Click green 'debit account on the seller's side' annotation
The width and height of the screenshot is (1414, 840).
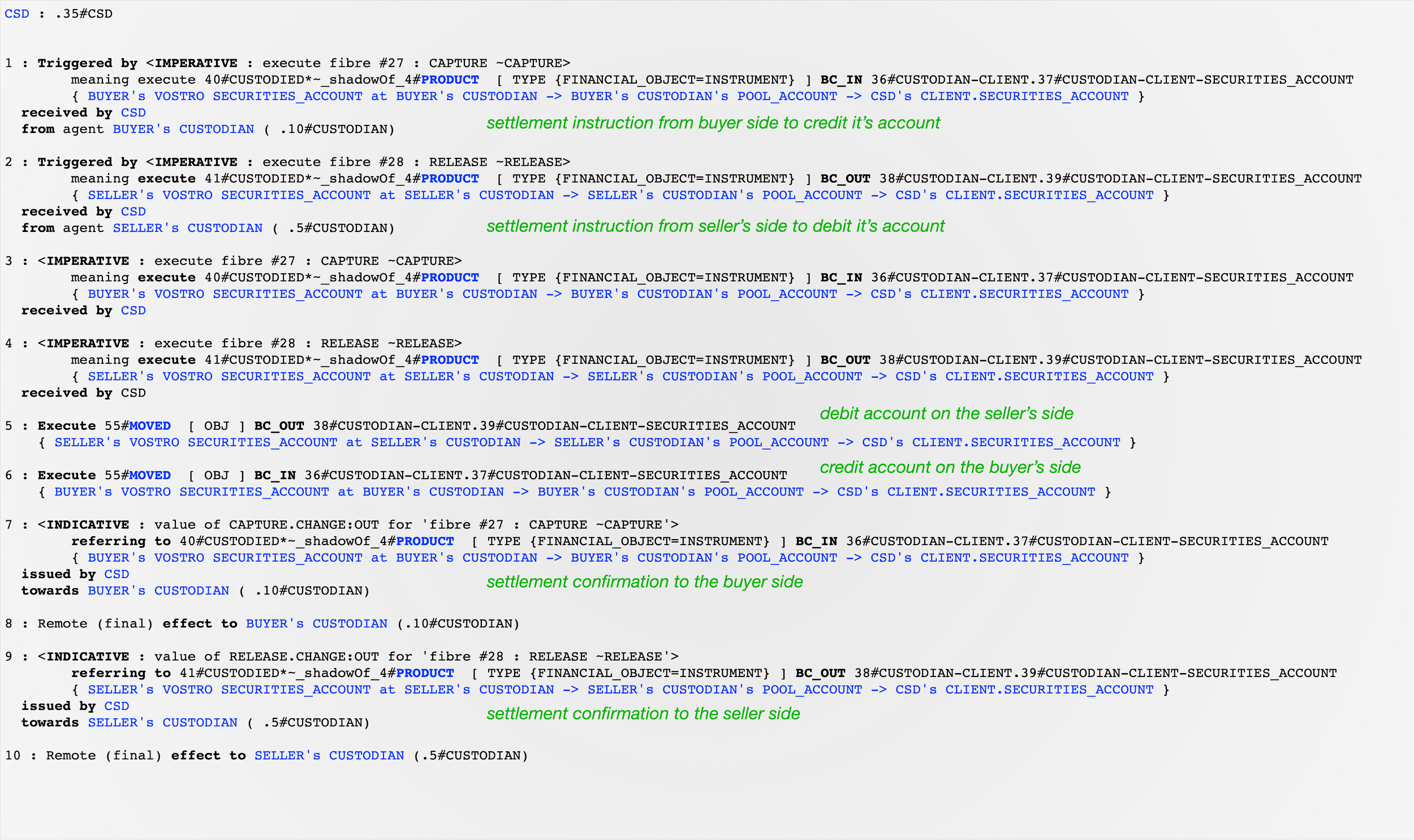946,413
